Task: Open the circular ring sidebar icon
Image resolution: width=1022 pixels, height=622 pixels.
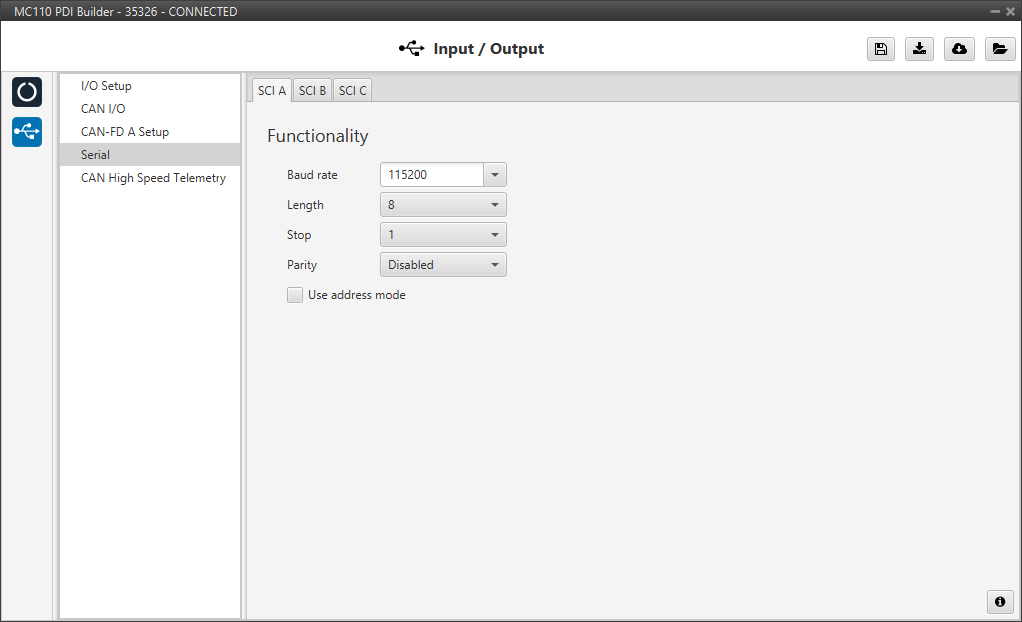Action: pos(27,92)
